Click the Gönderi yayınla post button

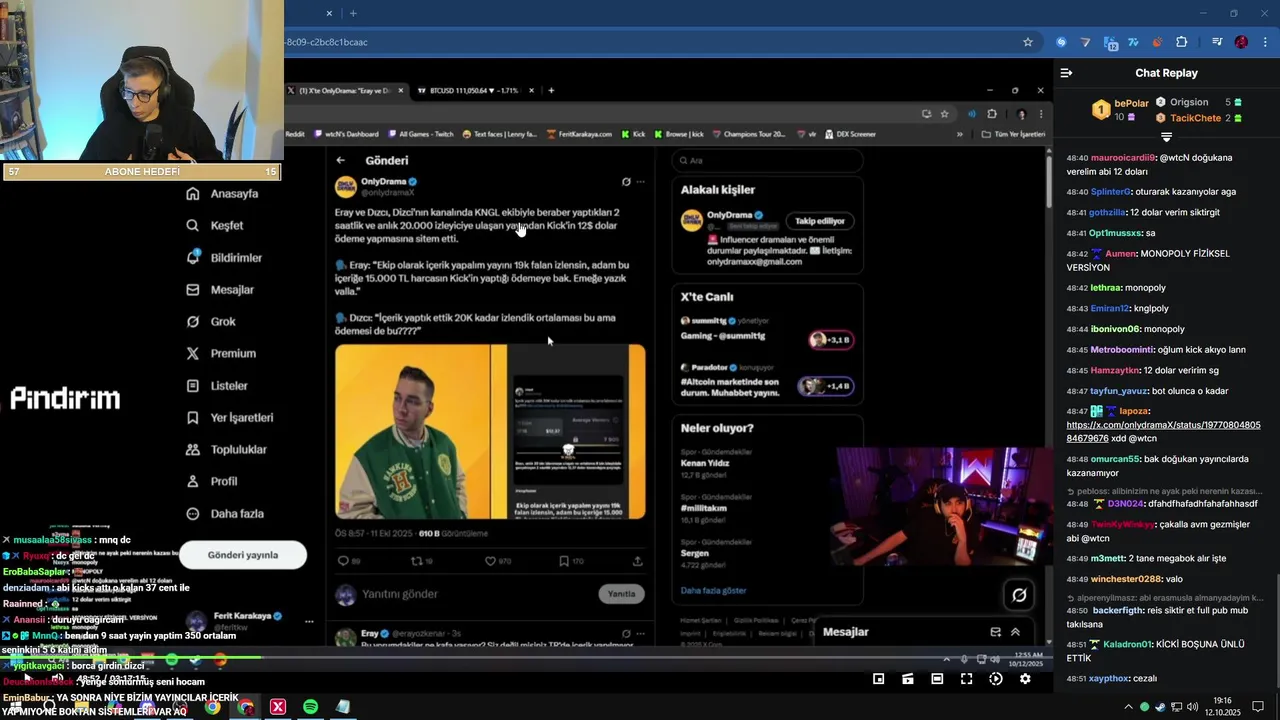pyautogui.click(x=243, y=555)
